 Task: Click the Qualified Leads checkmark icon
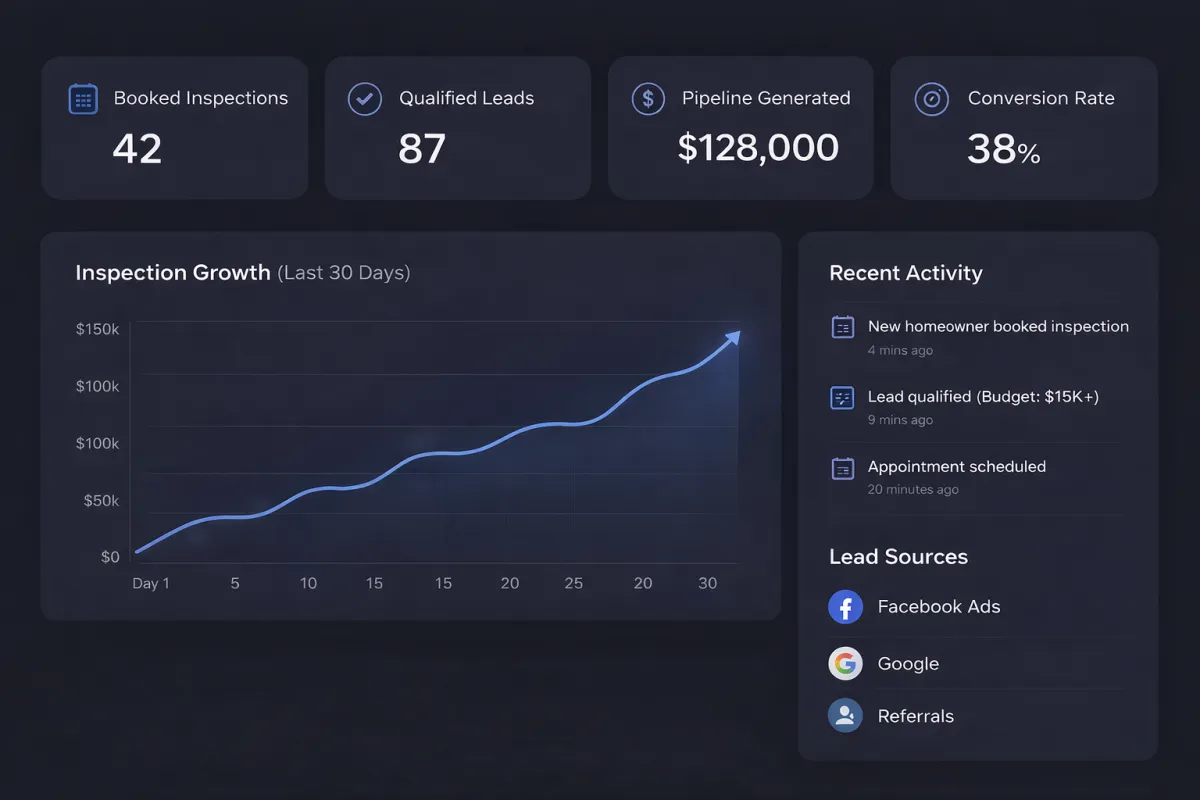coord(364,99)
